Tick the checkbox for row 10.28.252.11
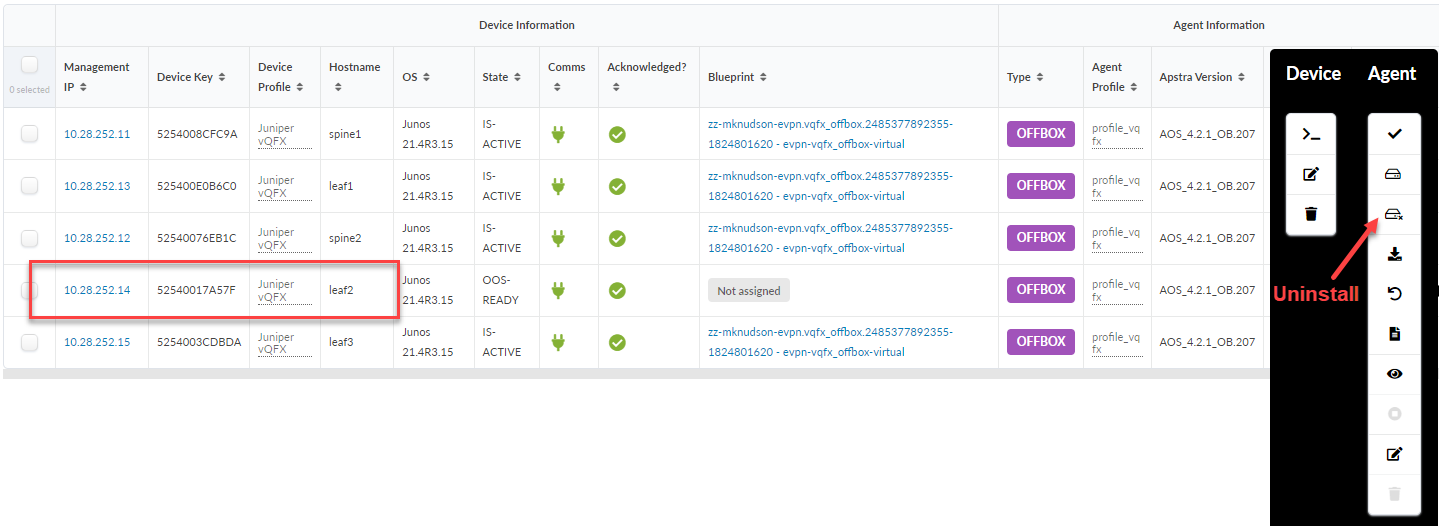The height and width of the screenshot is (526, 1439). pyautogui.click(x=29, y=134)
